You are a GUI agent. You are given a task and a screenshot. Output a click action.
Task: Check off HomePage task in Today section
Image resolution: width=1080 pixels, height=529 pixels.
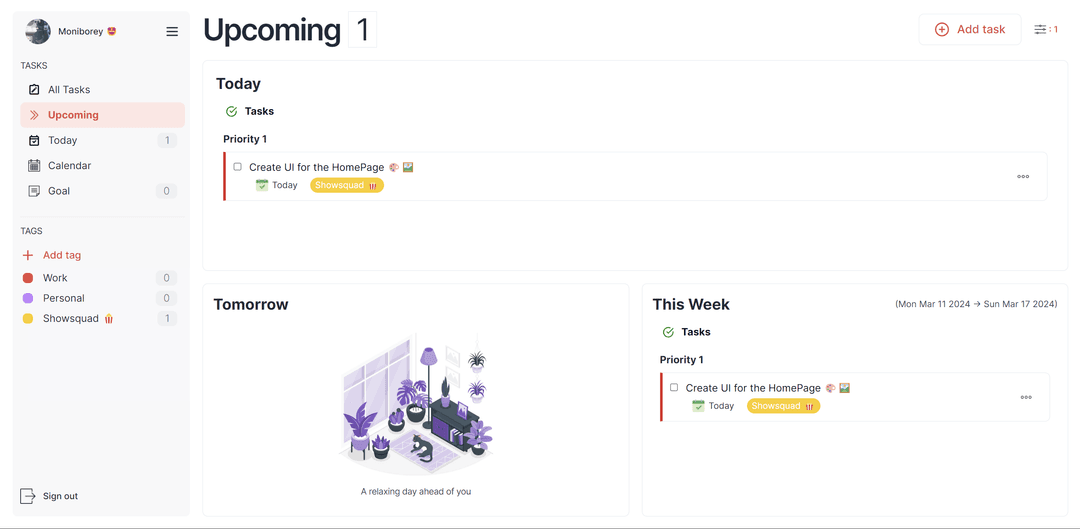pos(238,167)
